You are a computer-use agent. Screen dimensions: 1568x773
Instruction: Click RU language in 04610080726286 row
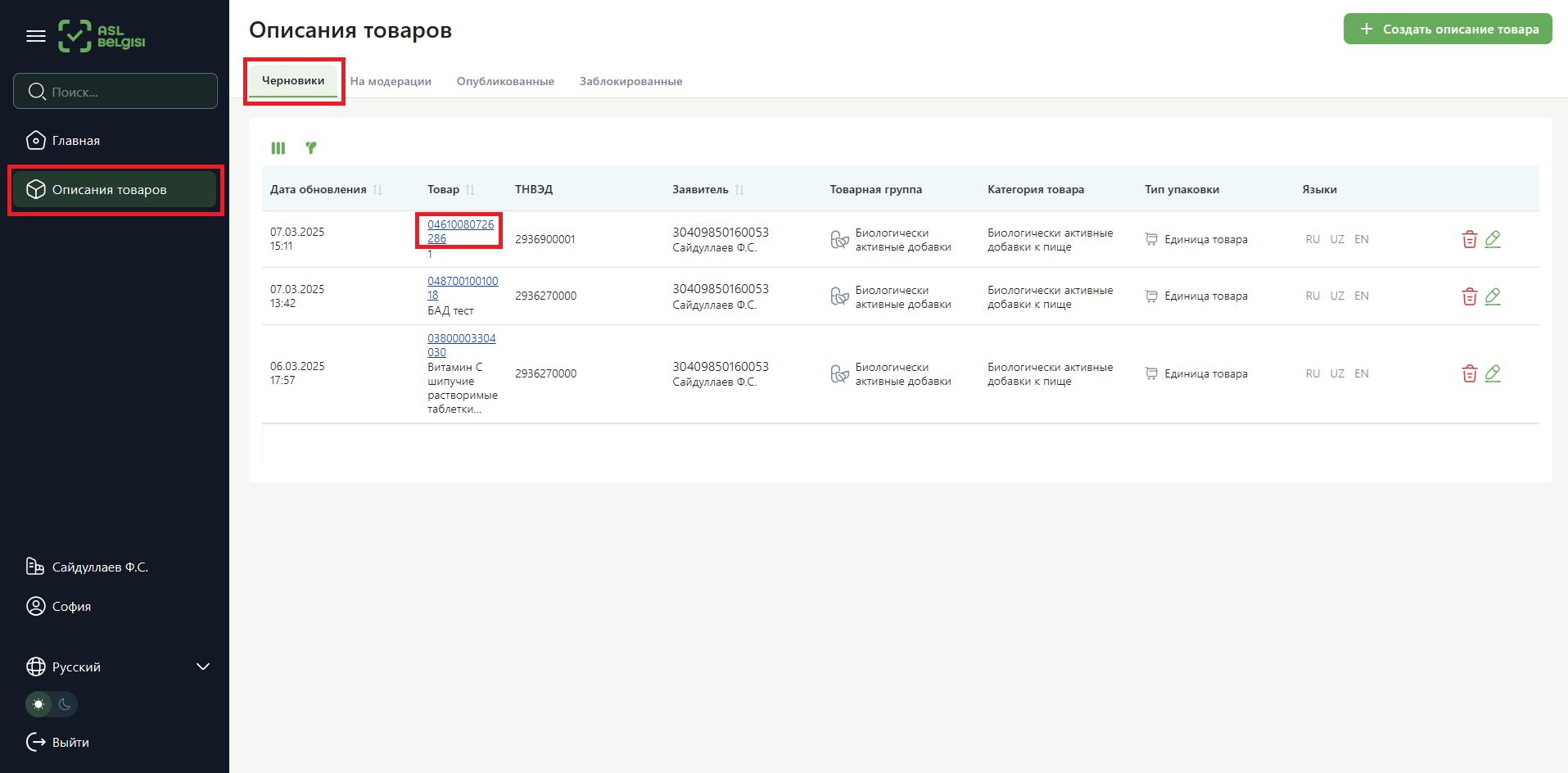pyautogui.click(x=1313, y=239)
